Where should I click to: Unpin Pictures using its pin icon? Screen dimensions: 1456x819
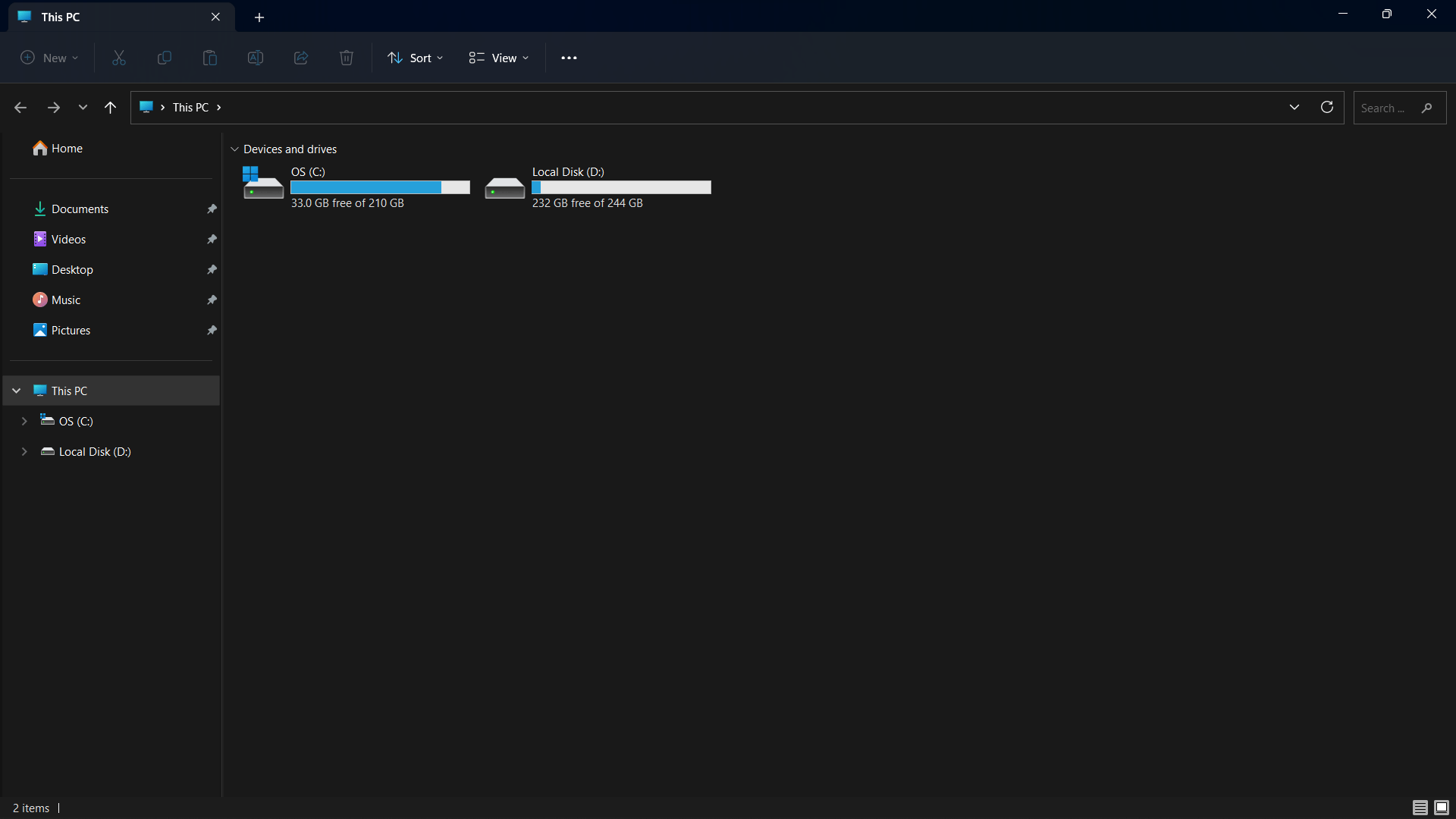coord(212,330)
